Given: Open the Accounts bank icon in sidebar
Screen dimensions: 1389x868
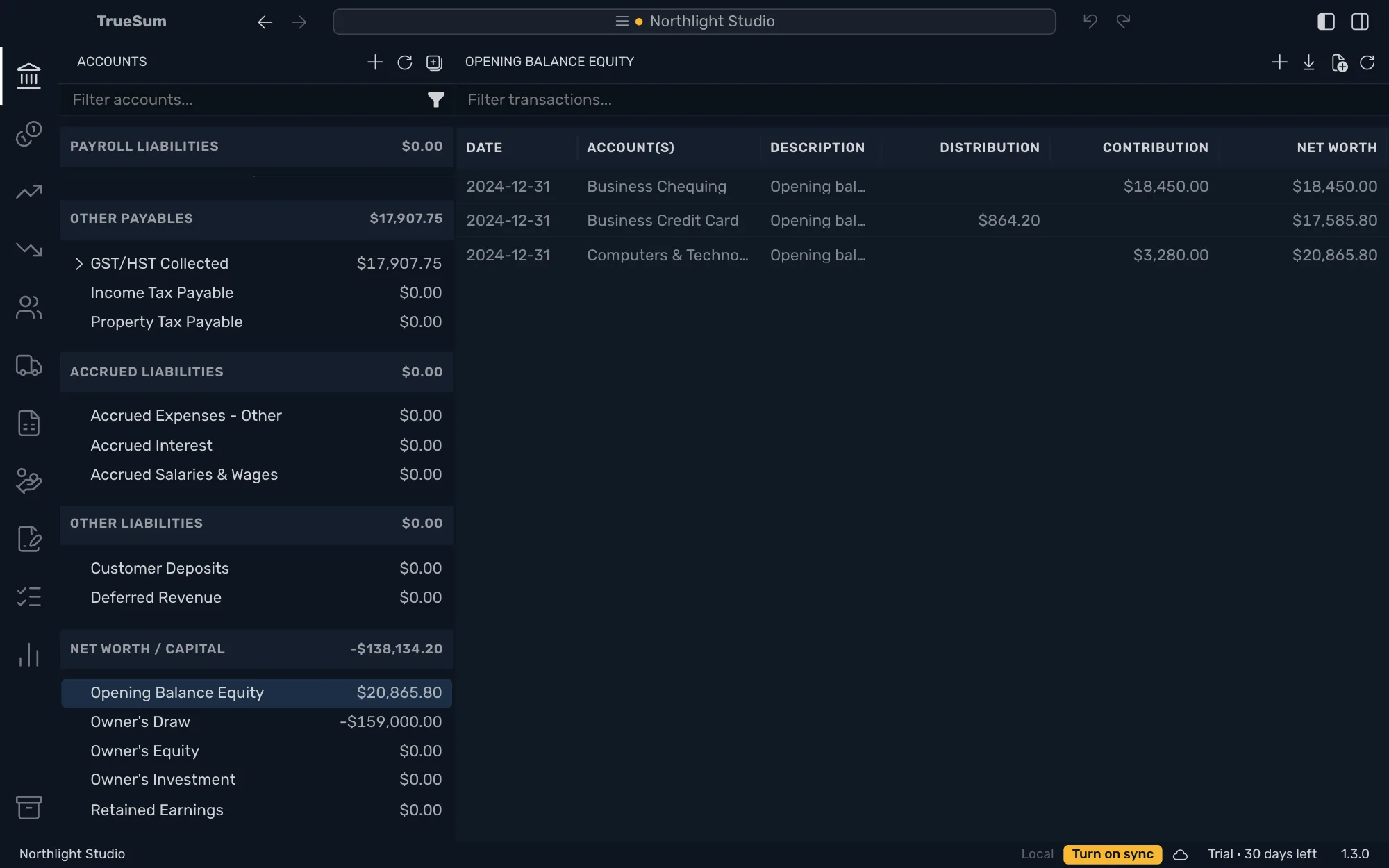Looking at the screenshot, I should (28, 76).
